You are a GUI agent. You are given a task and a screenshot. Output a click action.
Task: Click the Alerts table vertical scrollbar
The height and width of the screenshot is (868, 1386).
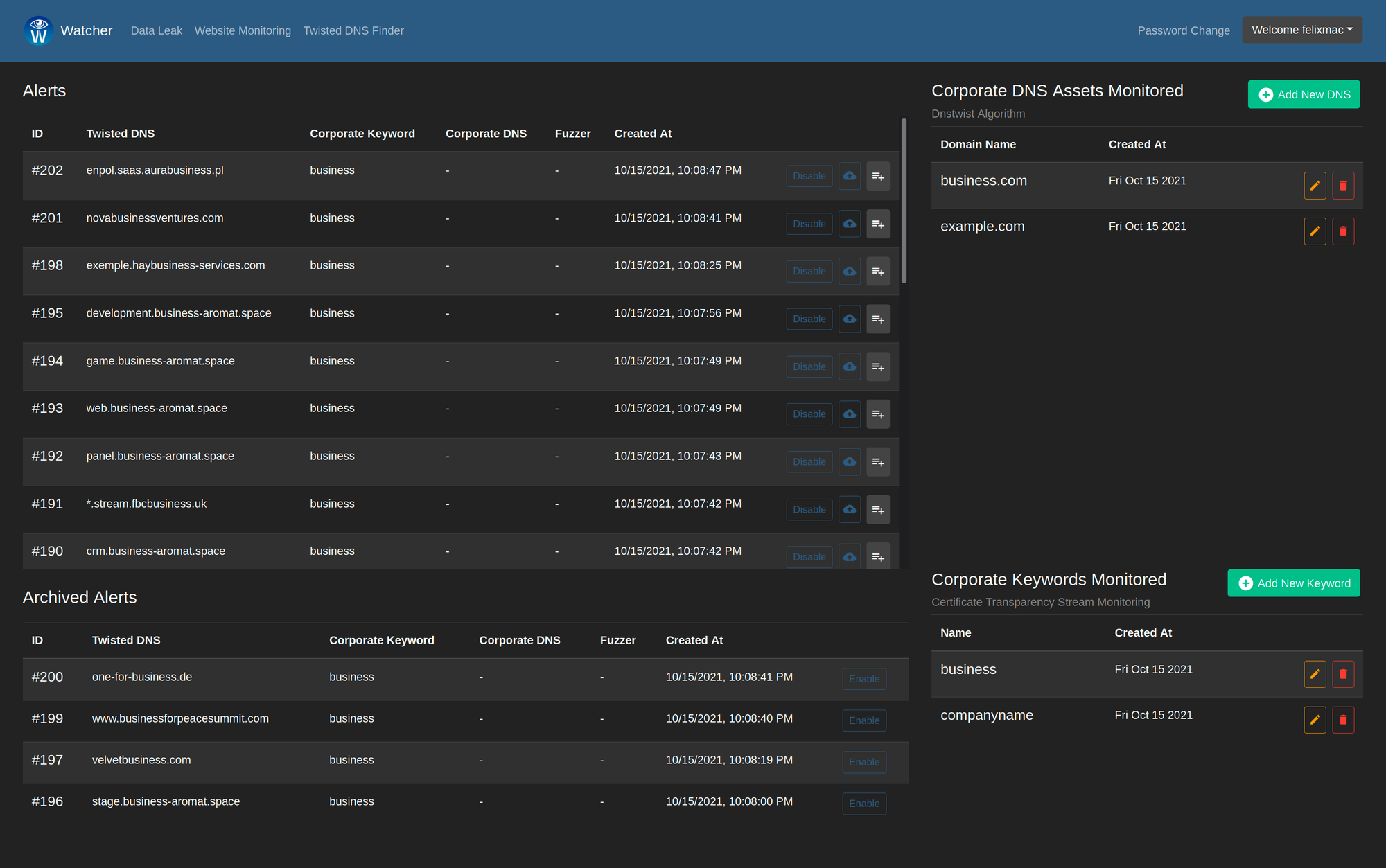pos(904,201)
